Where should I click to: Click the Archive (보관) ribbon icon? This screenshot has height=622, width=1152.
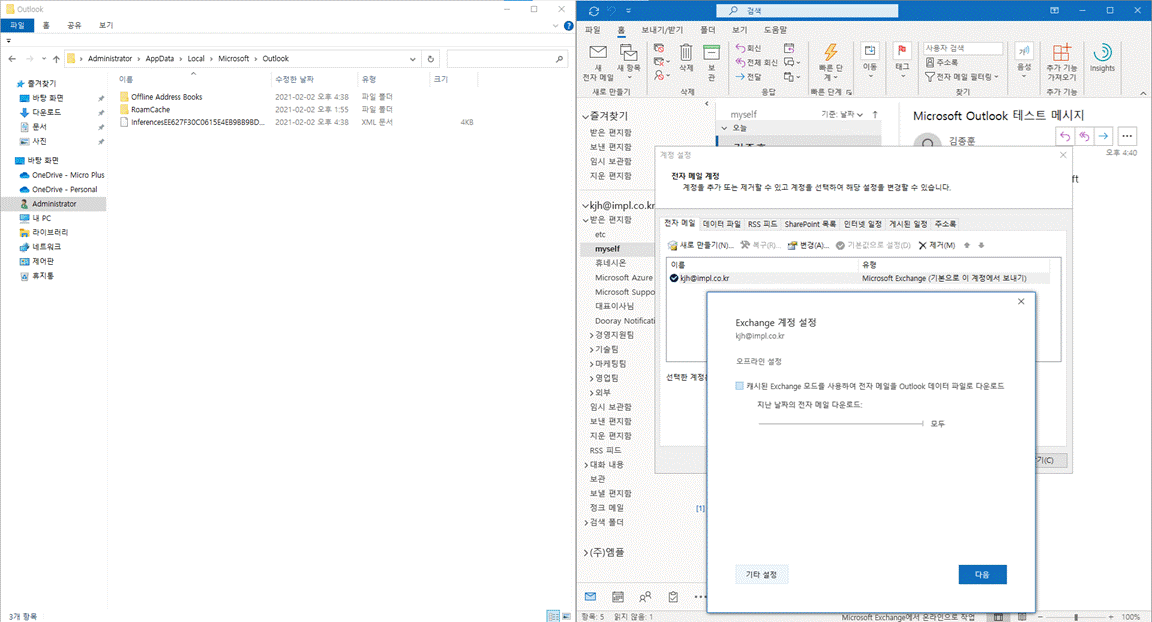click(x=711, y=62)
